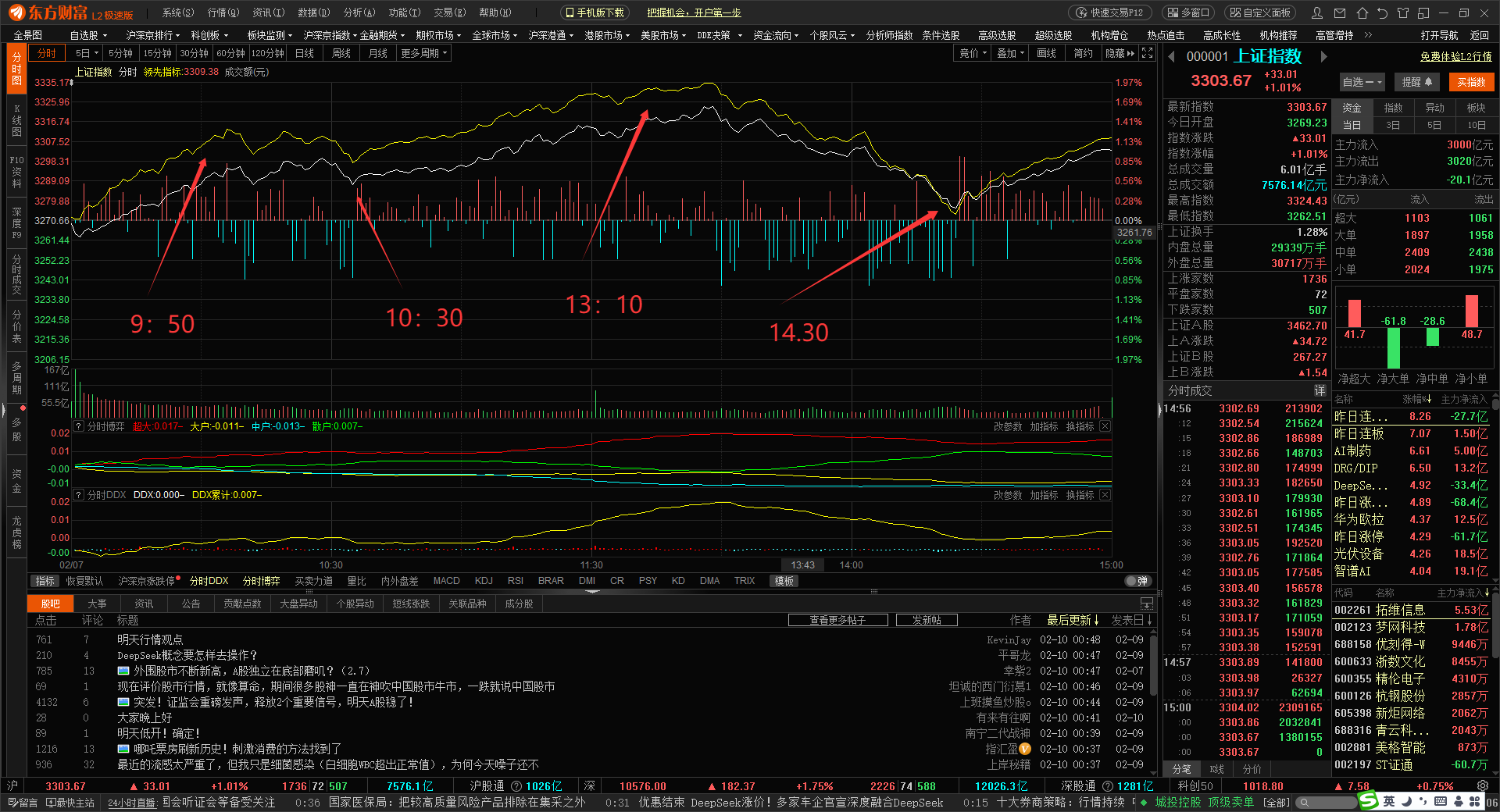Select the MACD indicator tab
The image size is (1500, 812).
pos(446,581)
